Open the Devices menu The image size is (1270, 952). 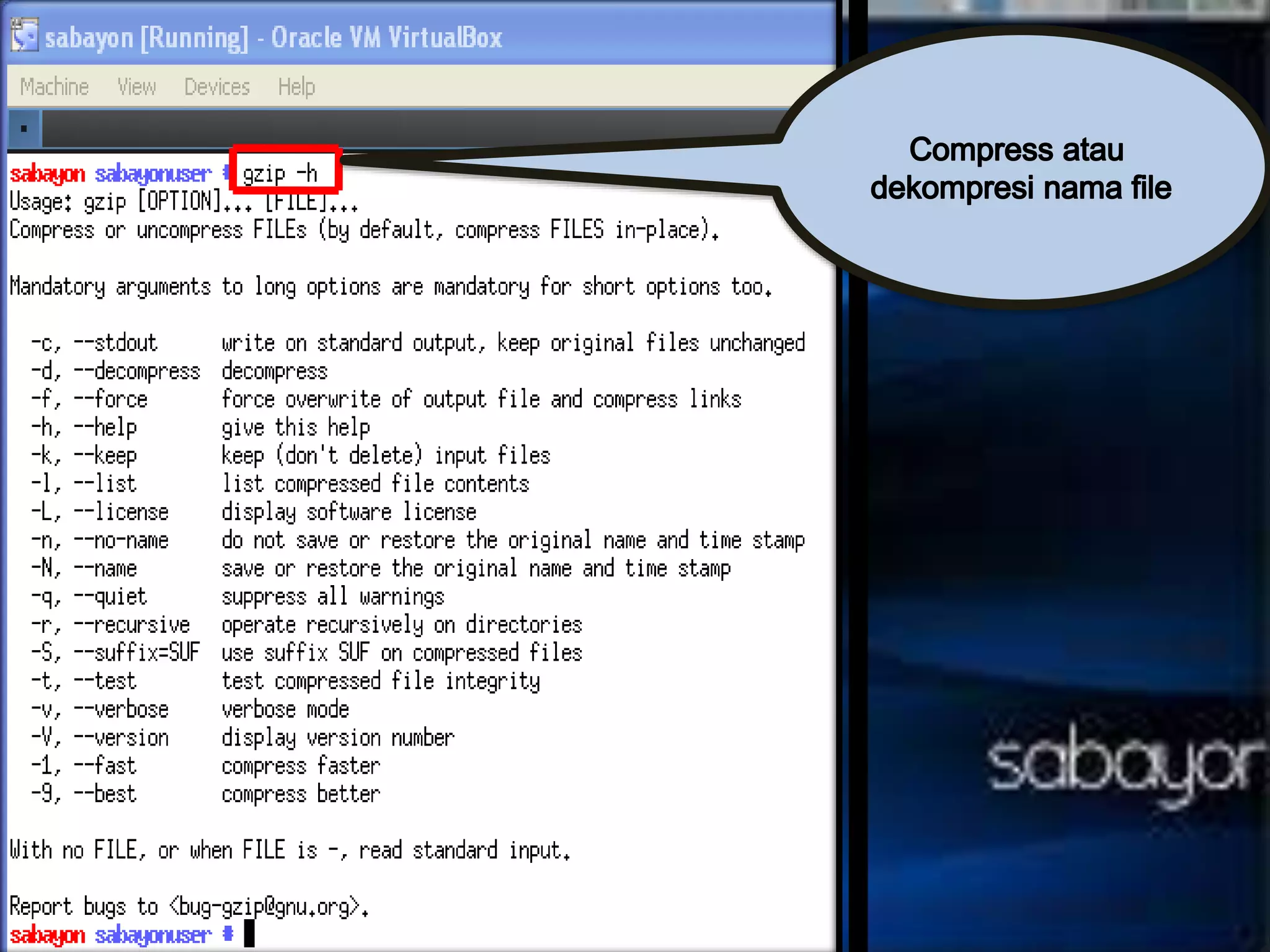pyautogui.click(x=217, y=87)
